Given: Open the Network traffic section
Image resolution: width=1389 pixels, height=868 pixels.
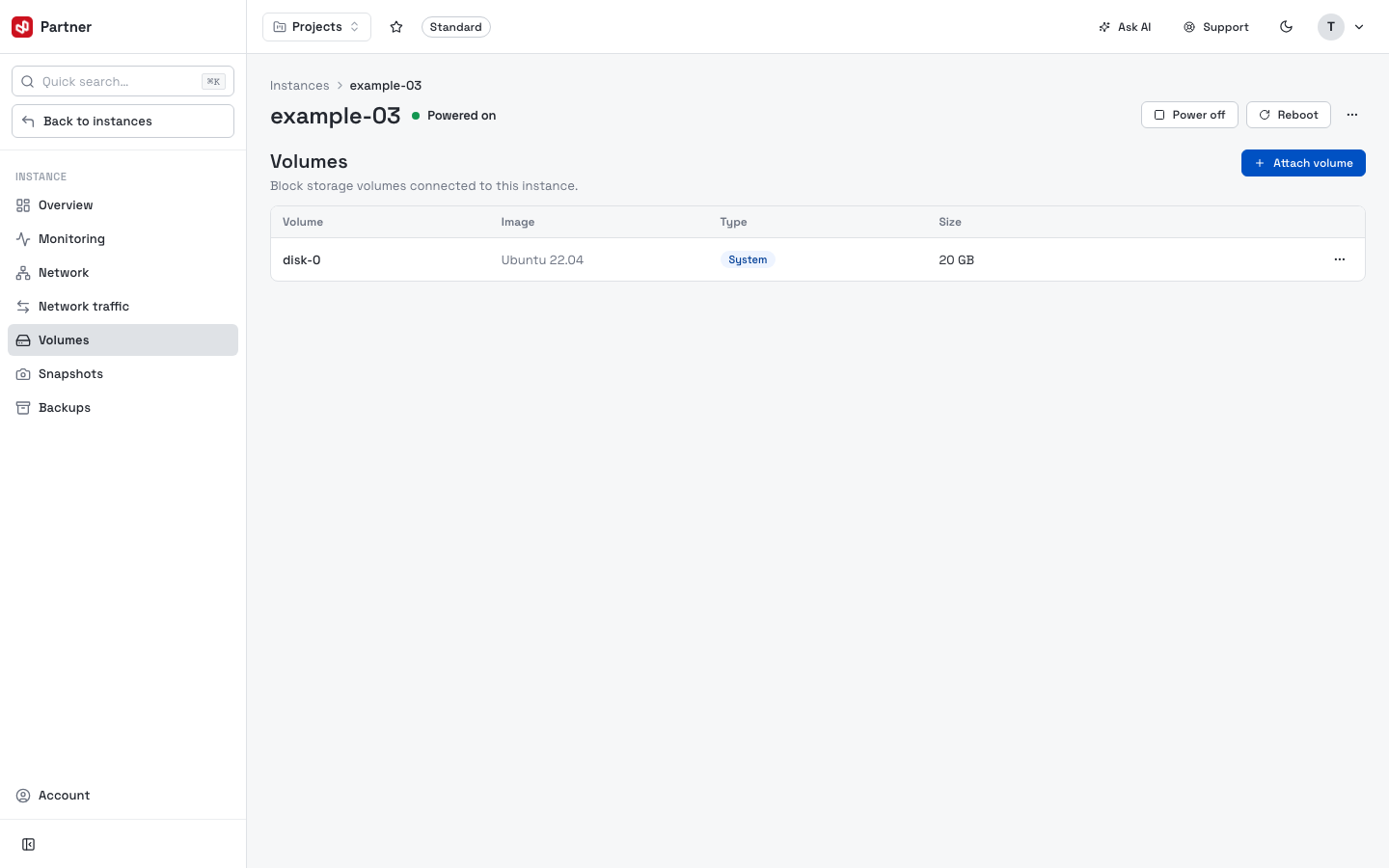Looking at the screenshot, I should coord(123,307).
